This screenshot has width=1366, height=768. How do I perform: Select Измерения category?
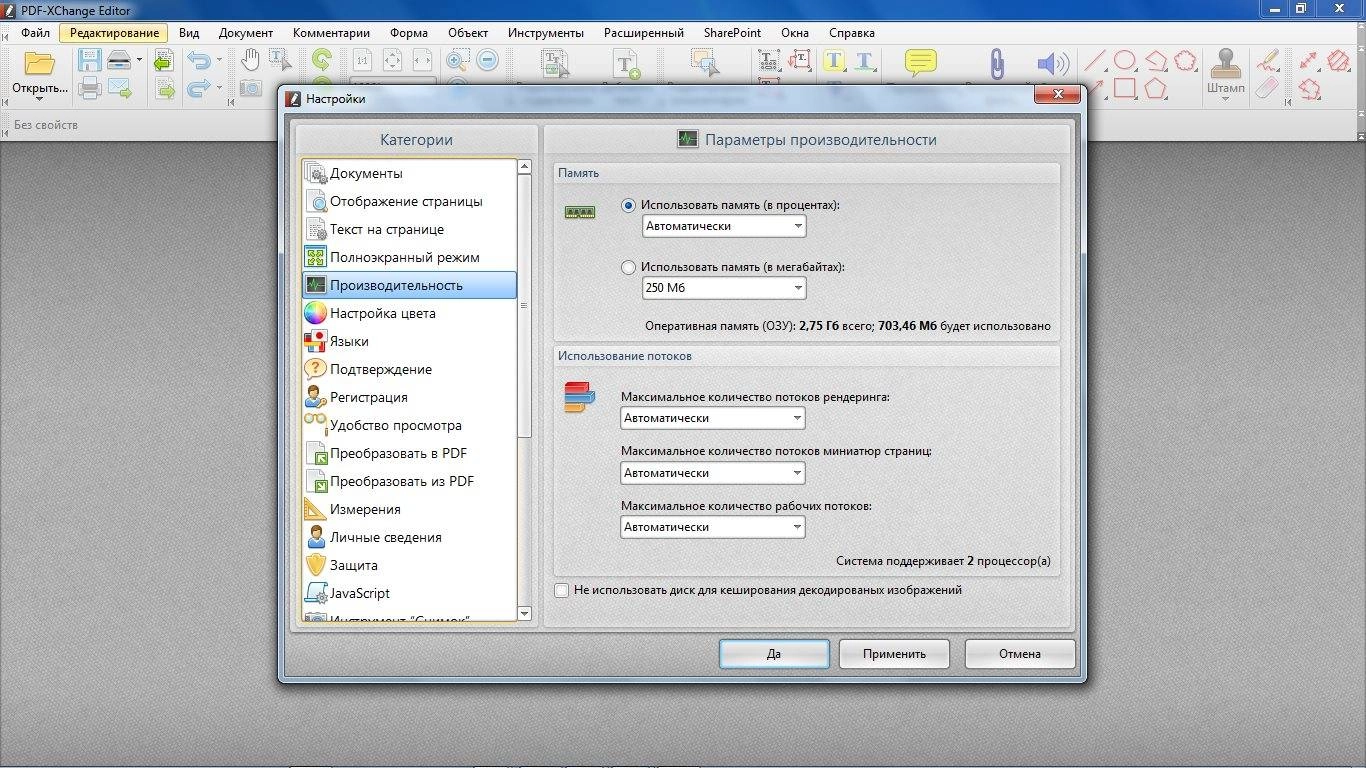tap(409, 509)
